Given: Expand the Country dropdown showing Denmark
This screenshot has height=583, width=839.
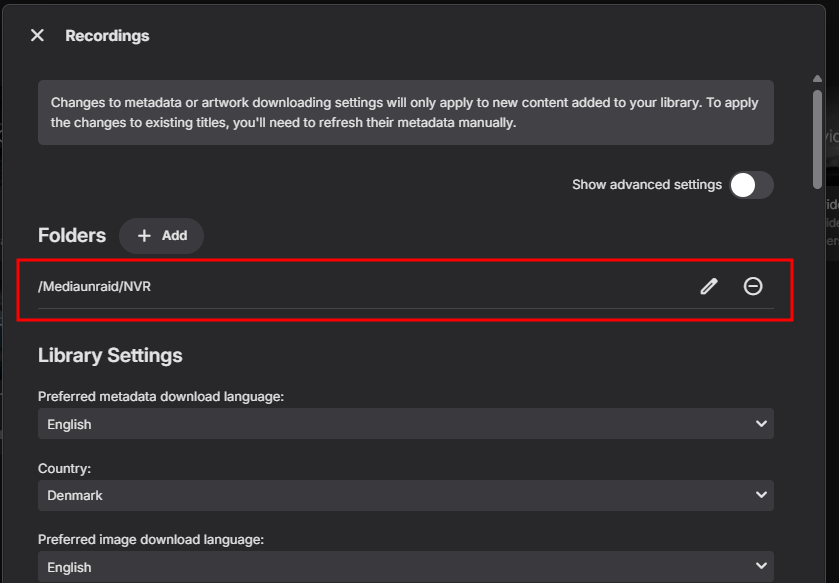Looking at the screenshot, I should pyautogui.click(x=405, y=495).
